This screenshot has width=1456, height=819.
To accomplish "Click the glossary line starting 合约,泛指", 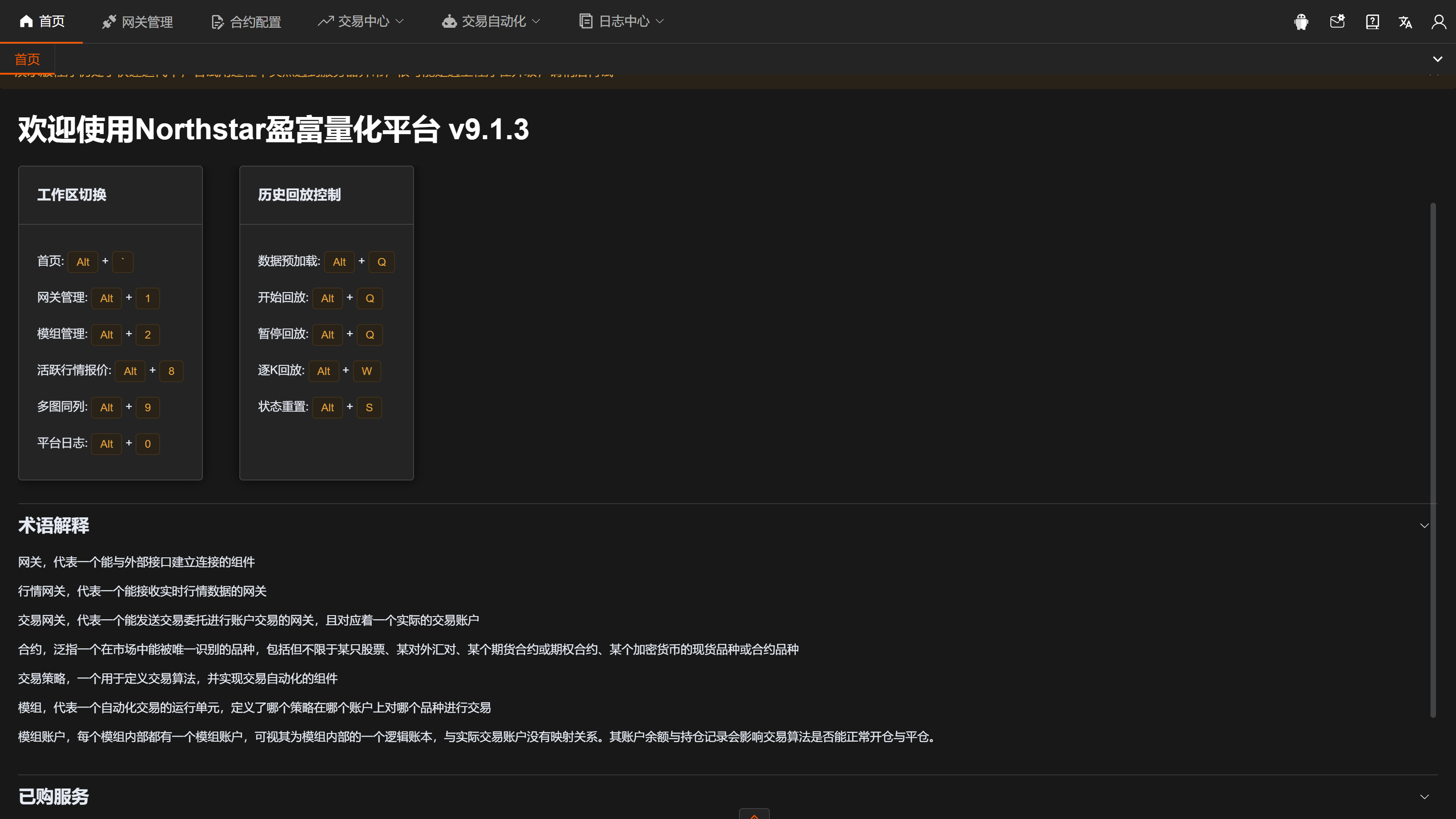I will tap(409, 649).
